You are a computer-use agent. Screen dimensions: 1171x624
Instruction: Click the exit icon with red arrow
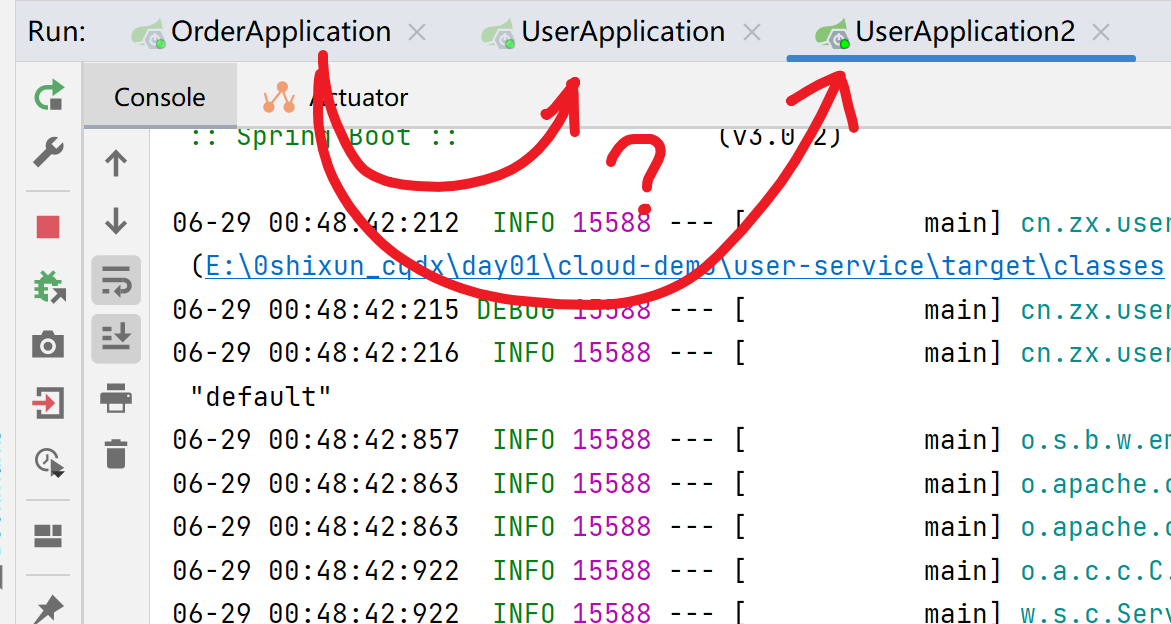49,404
